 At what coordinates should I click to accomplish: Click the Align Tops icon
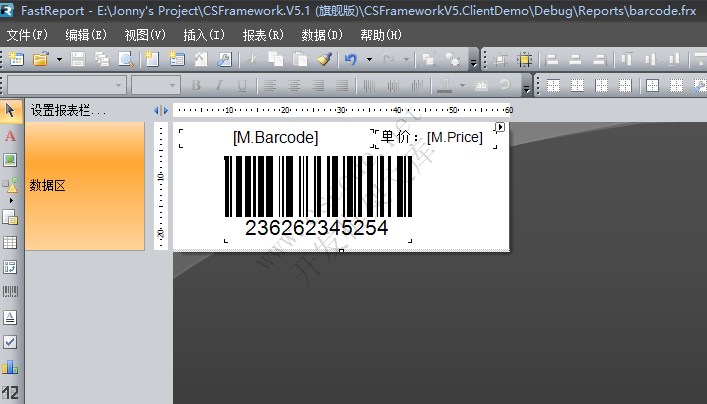point(627,59)
